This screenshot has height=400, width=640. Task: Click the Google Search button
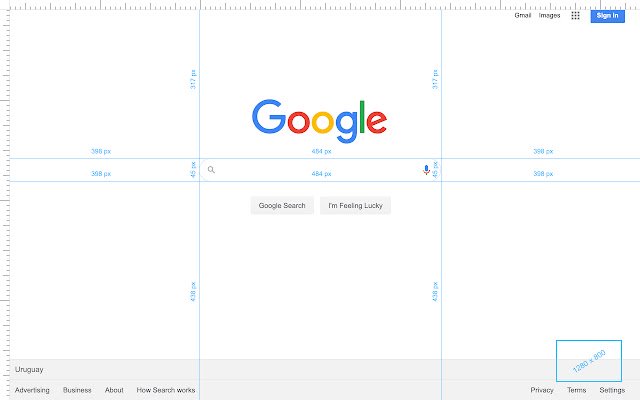pyautogui.click(x=282, y=205)
